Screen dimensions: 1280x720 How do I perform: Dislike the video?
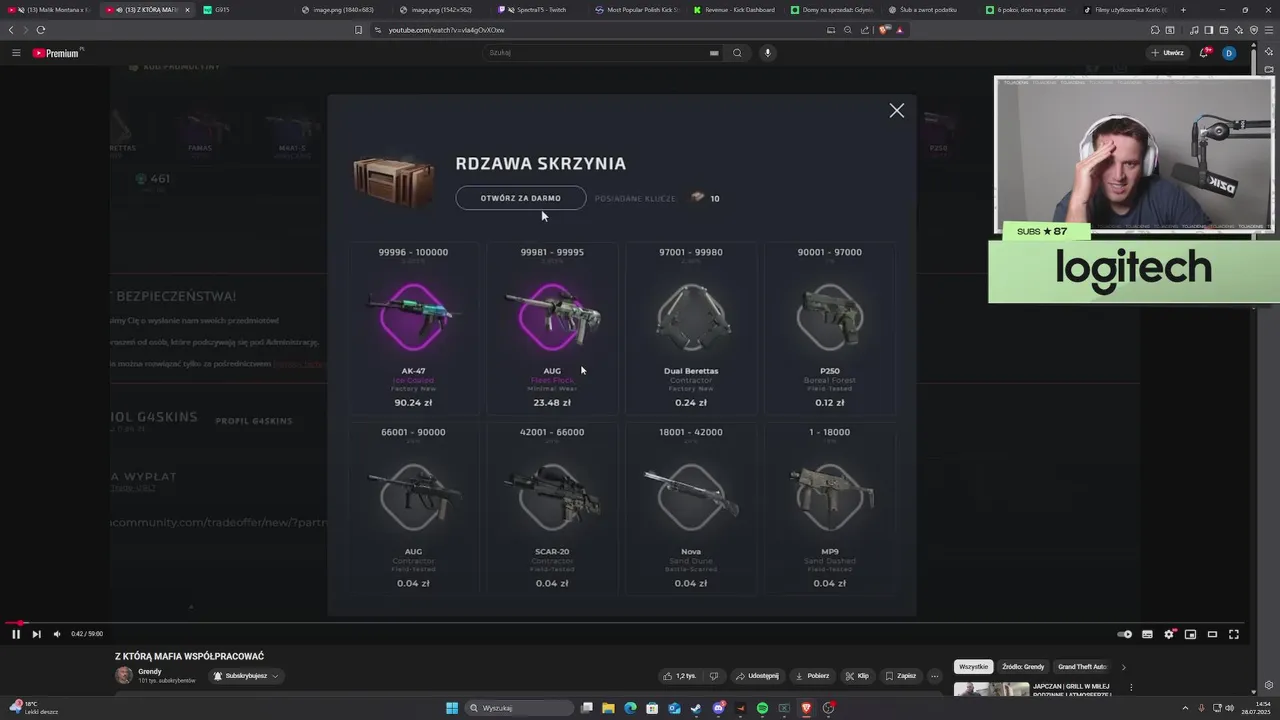pyautogui.click(x=714, y=676)
